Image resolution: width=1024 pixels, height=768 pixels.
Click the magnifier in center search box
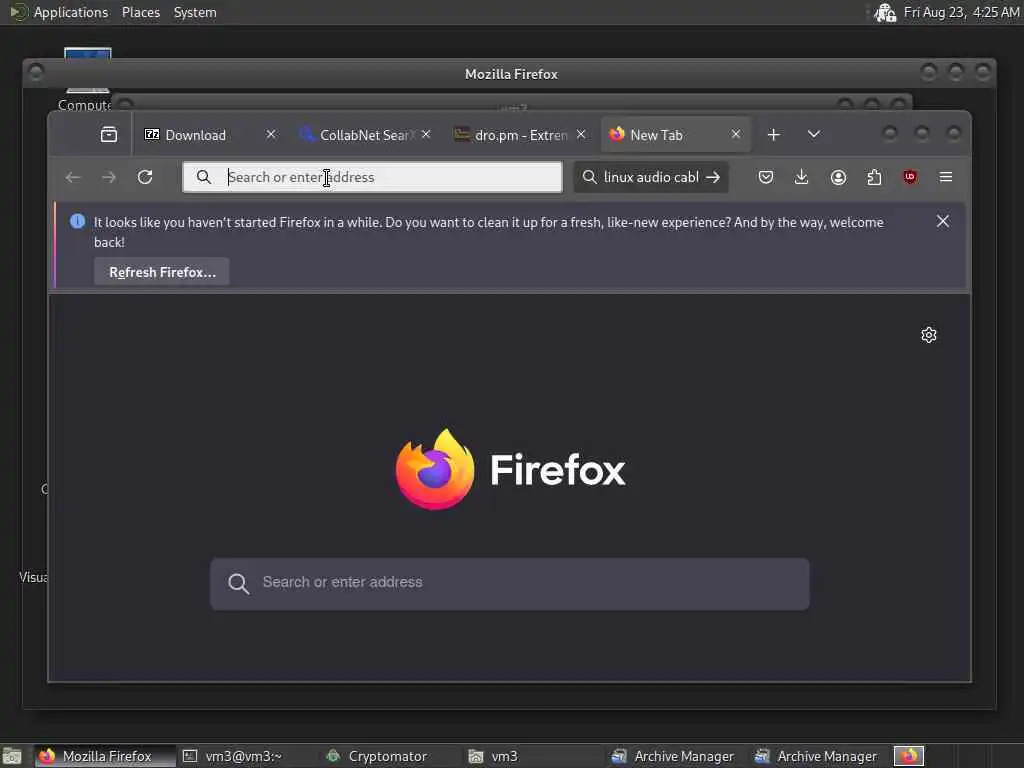click(238, 583)
